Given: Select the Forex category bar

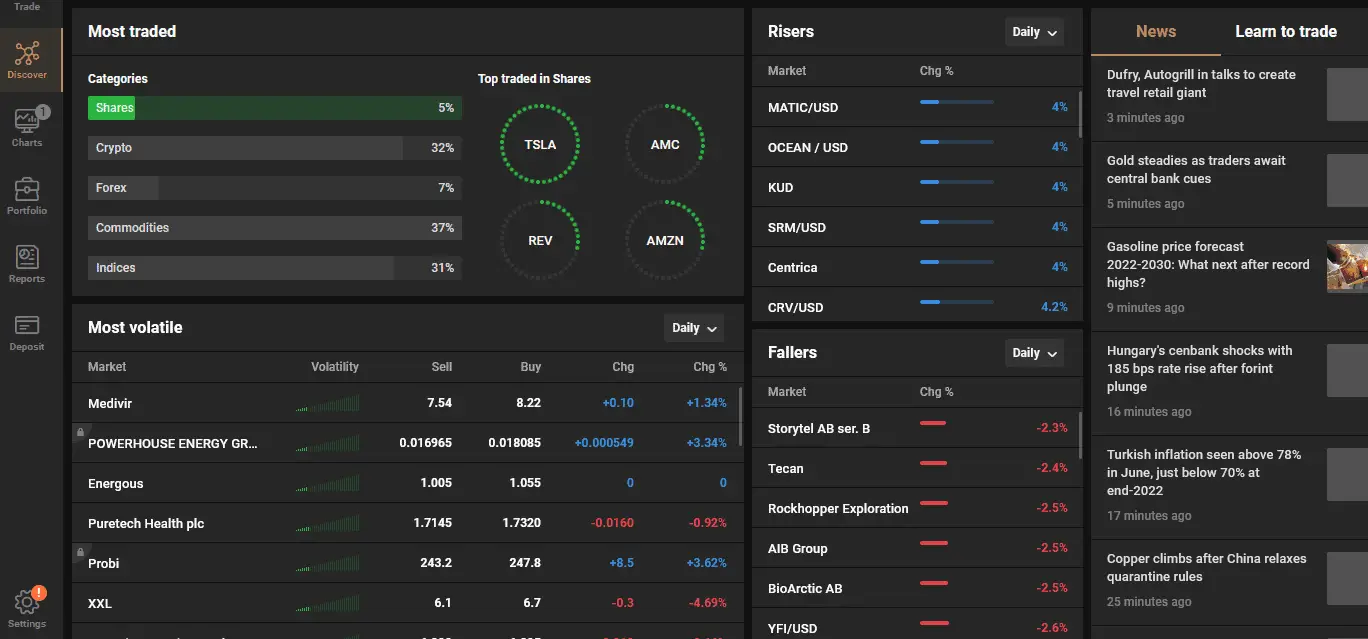Looking at the screenshot, I should (275, 188).
